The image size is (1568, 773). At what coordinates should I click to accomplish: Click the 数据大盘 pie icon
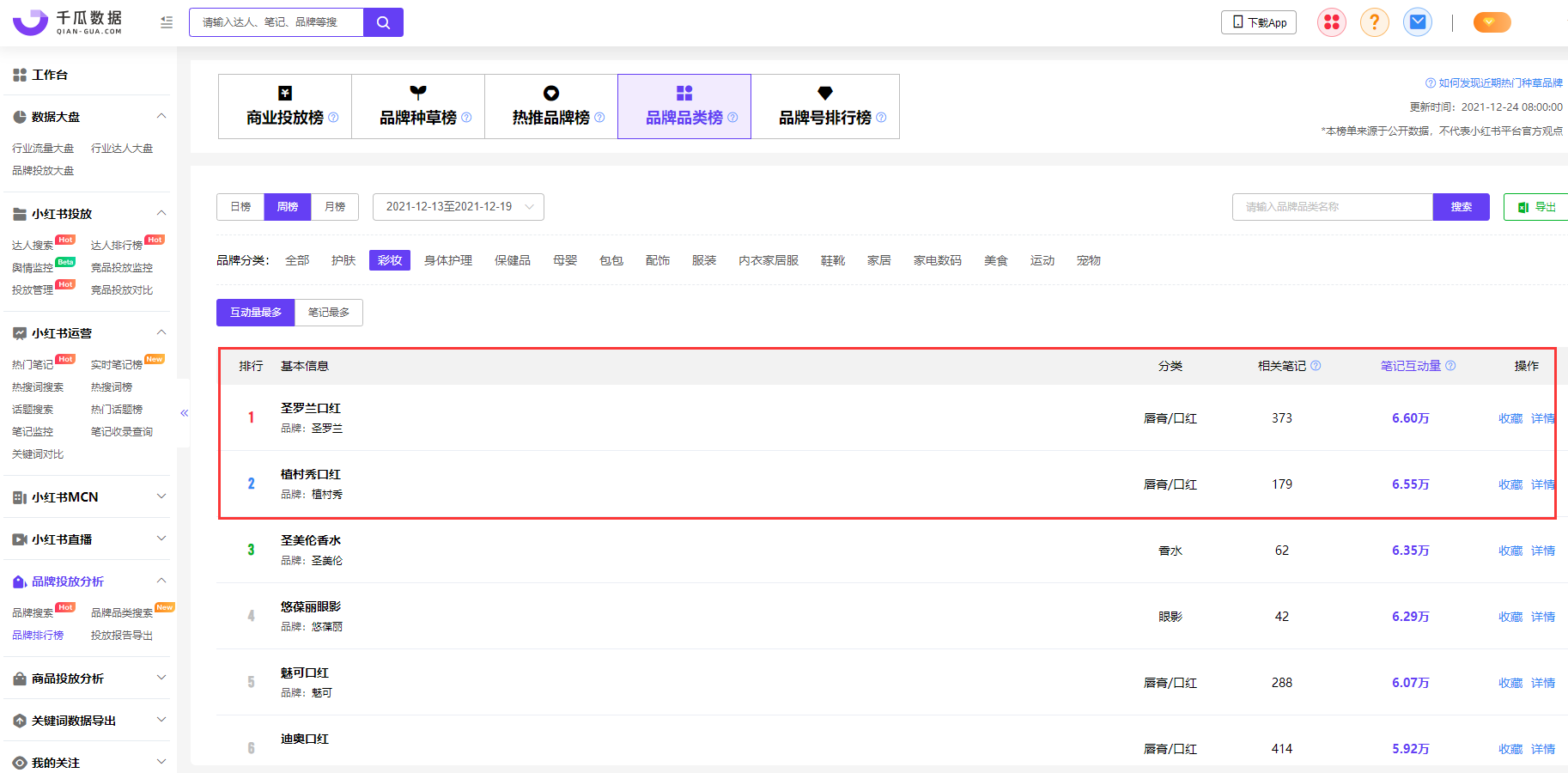tap(20, 118)
